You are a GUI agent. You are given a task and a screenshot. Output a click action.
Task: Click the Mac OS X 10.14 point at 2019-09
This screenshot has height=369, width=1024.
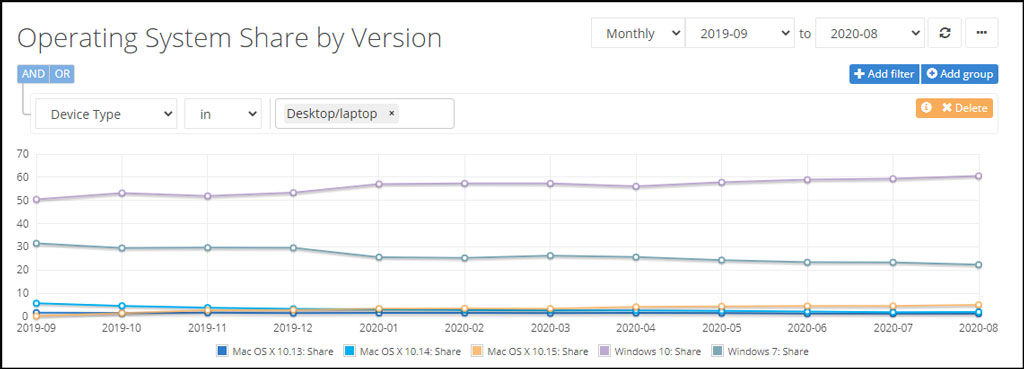[37, 304]
